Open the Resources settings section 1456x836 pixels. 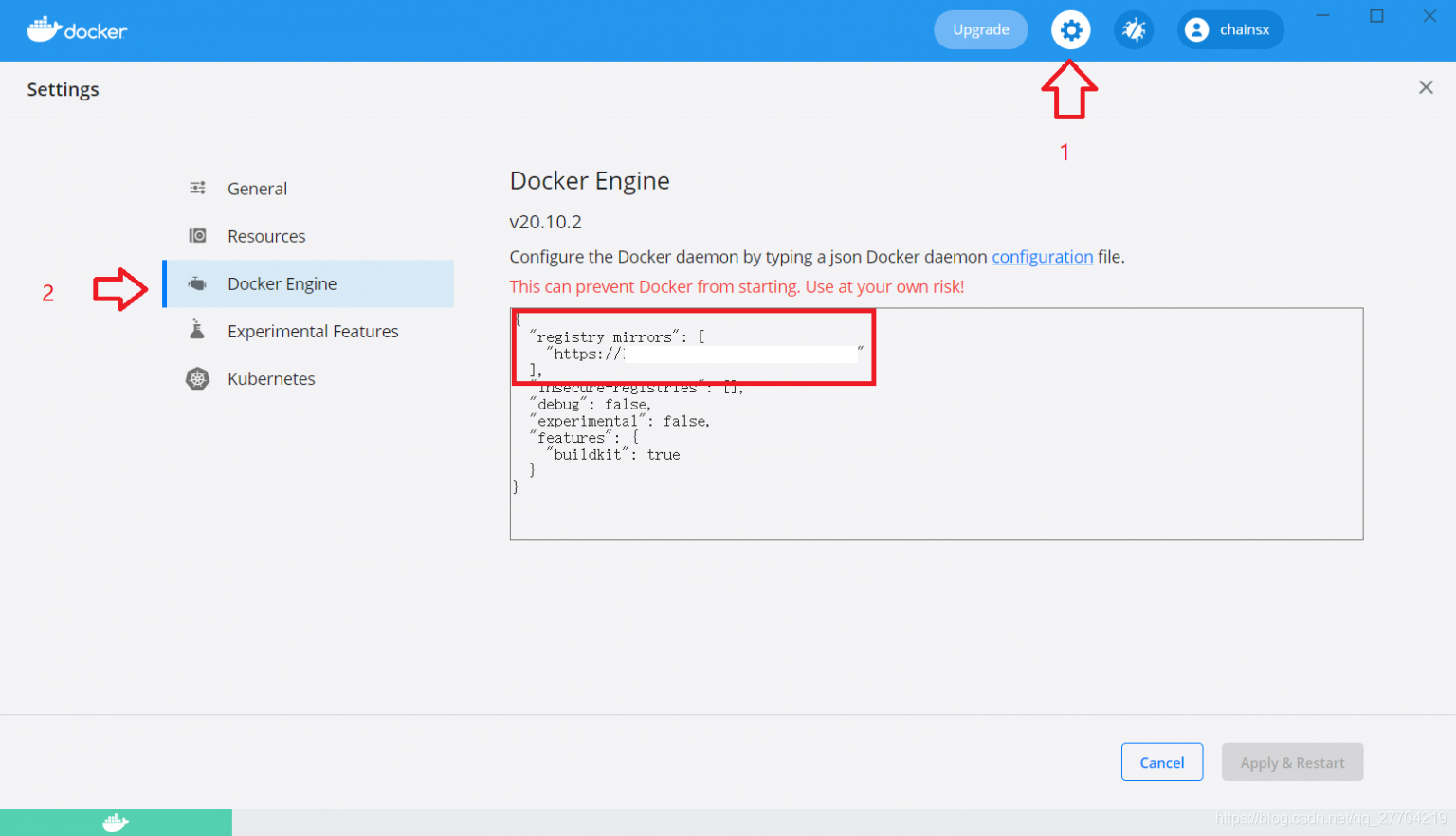(266, 235)
